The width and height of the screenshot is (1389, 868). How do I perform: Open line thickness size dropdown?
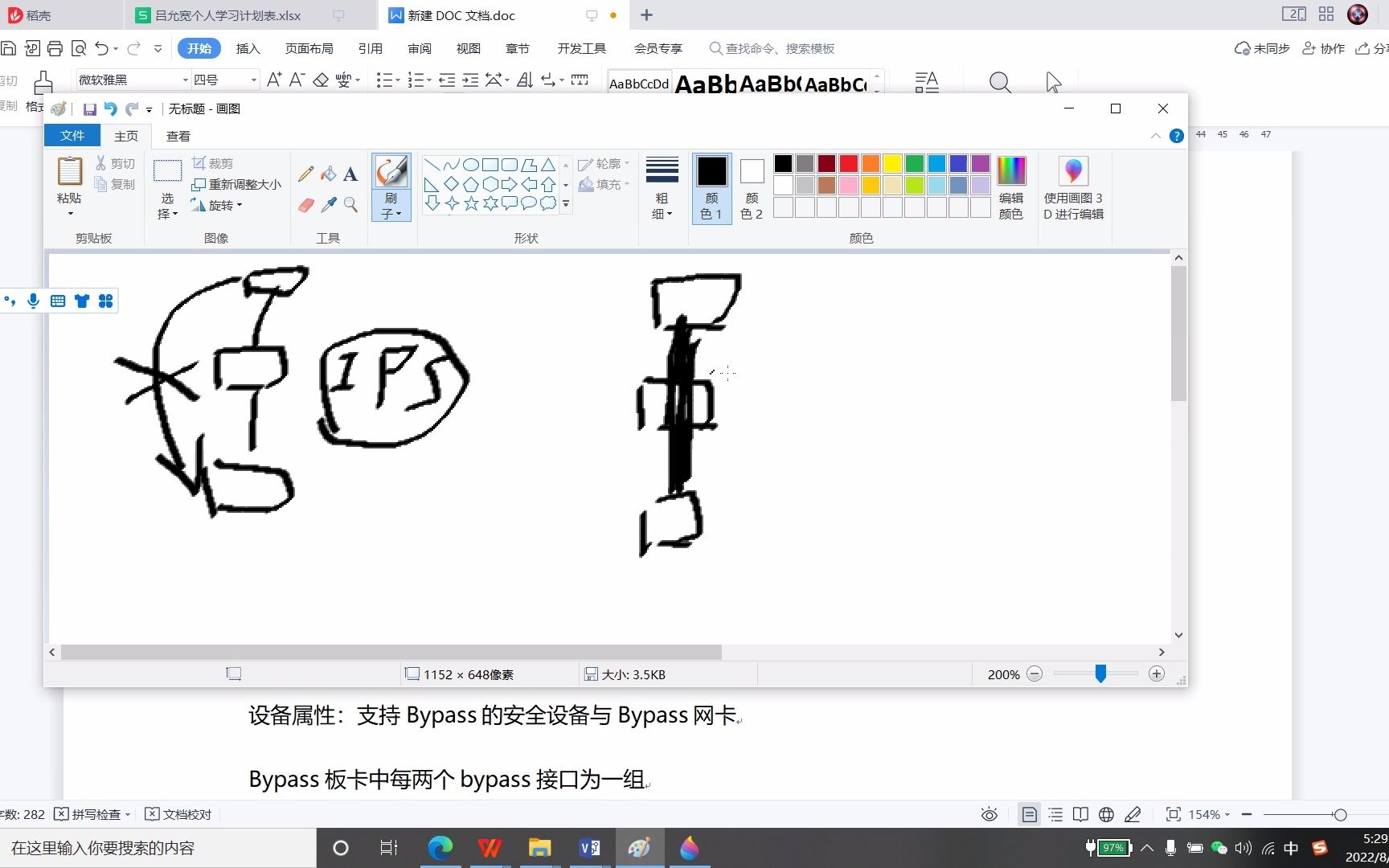coord(662,187)
